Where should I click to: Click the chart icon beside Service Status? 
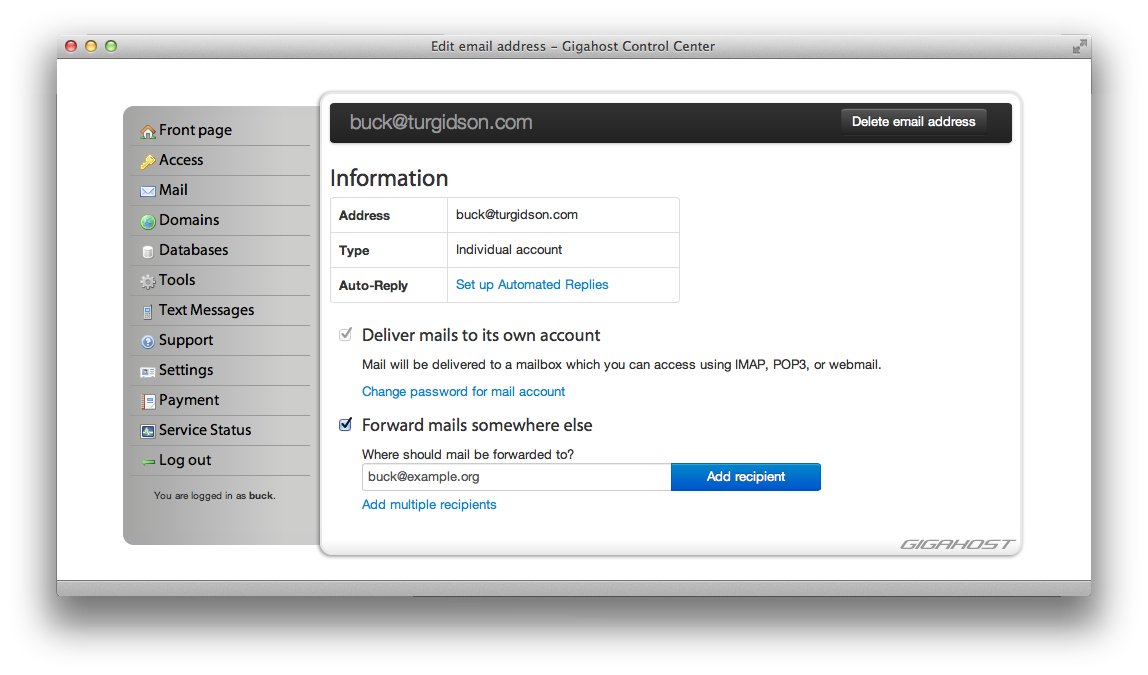(148, 431)
